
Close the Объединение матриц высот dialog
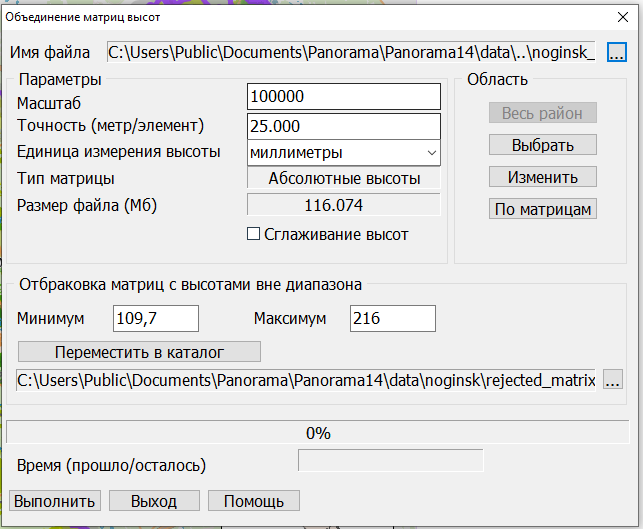[622, 17]
